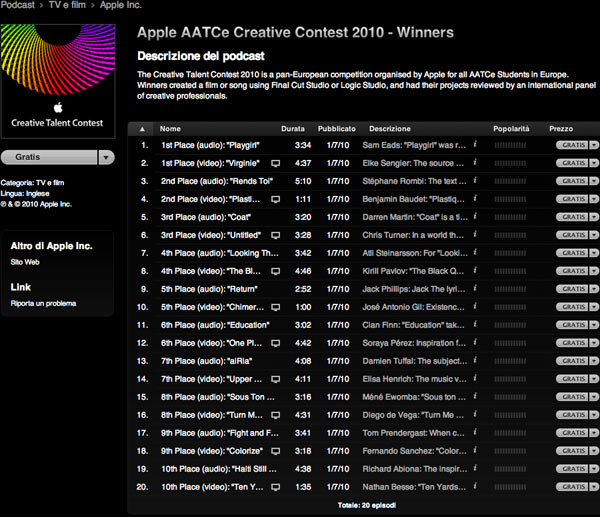This screenshot has width=600, height=517.
Task: Select 8th Place (audio) Sous Ton title
Action: 218,397
